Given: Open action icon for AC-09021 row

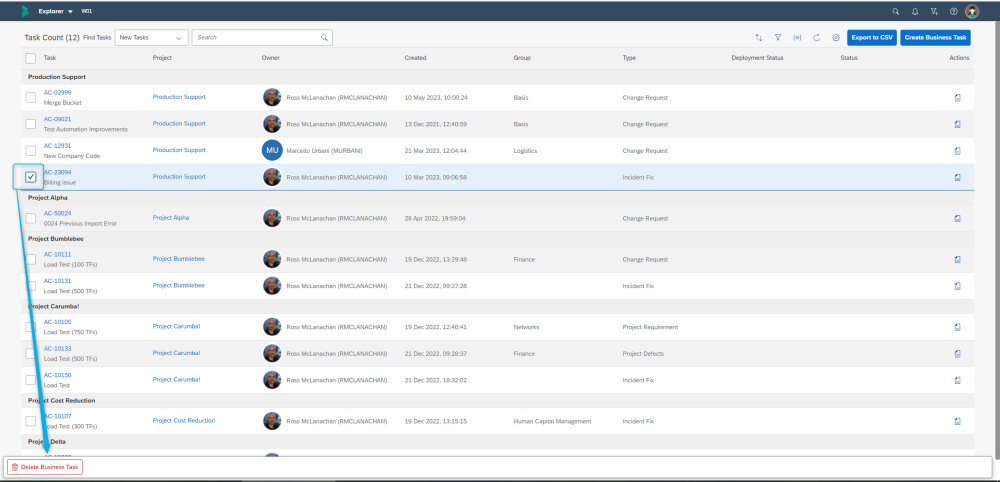Looking at the screenshot, I should 958,124.
